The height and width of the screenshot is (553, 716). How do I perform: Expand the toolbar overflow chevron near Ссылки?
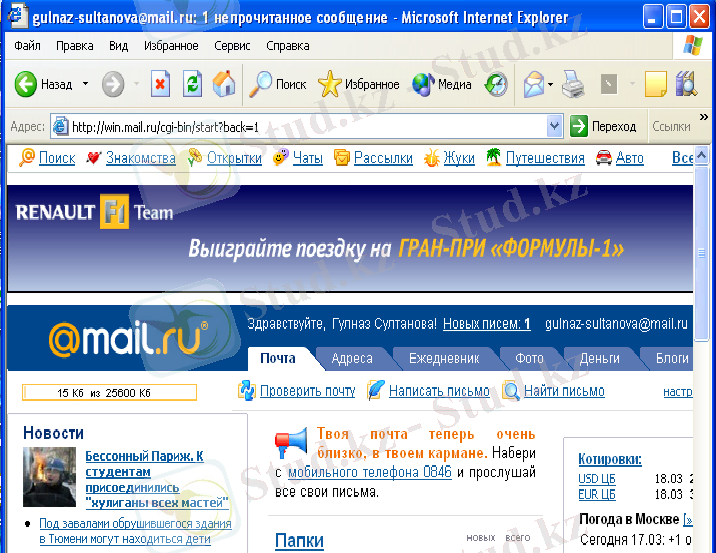[x=704, y=117]
